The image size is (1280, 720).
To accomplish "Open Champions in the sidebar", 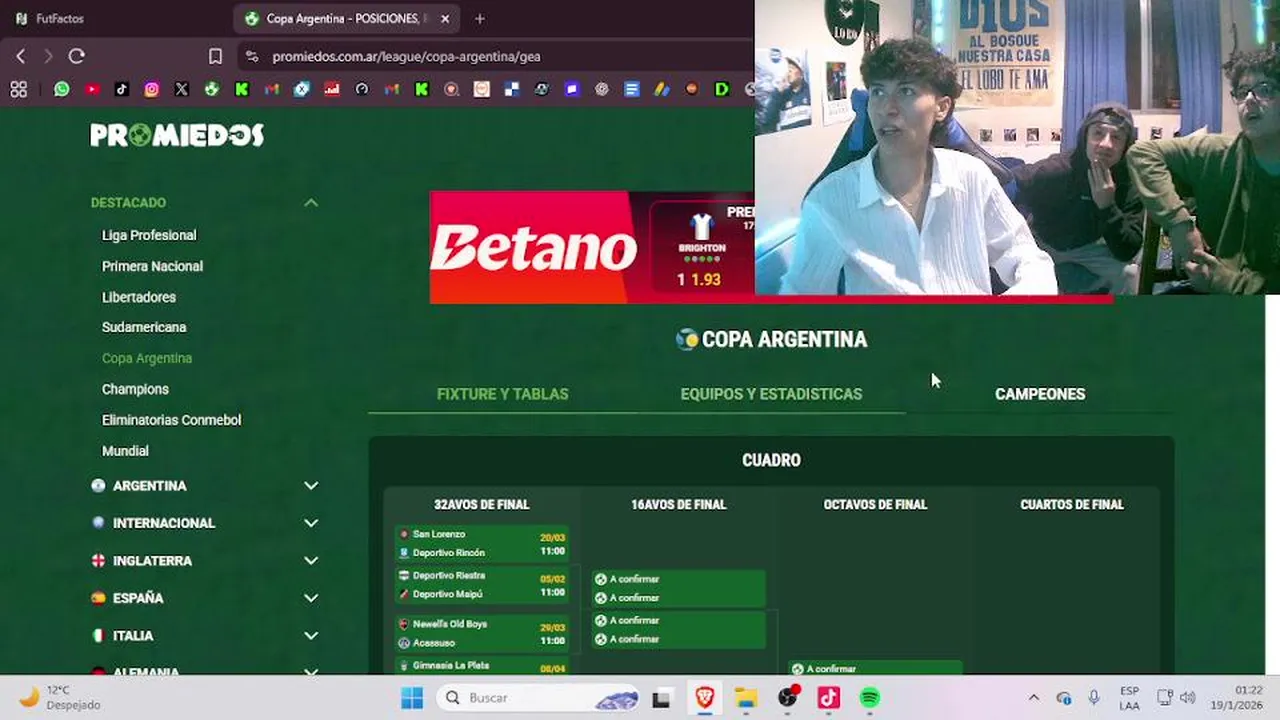I will [135, 389].
